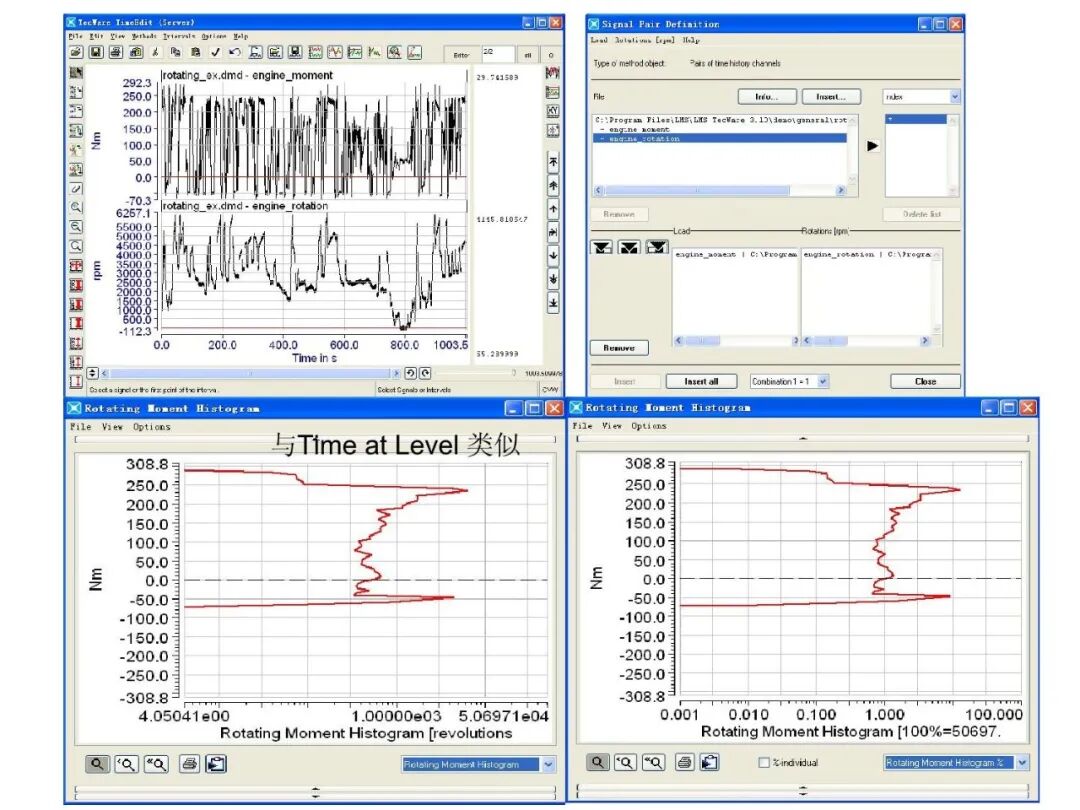Open the Methods menu in TimeEdit

145,37
